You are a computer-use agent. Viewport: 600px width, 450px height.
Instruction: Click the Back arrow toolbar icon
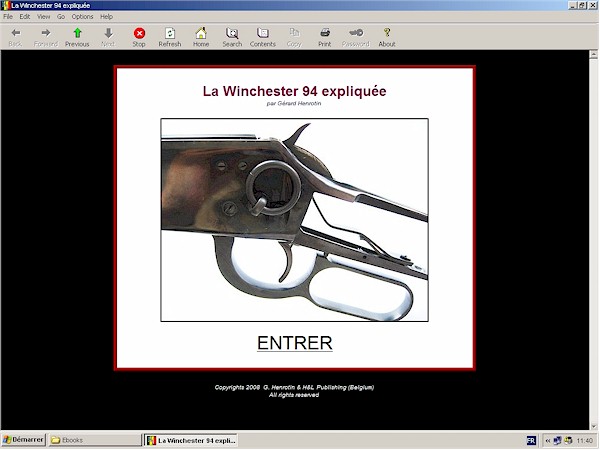(16, 33)
